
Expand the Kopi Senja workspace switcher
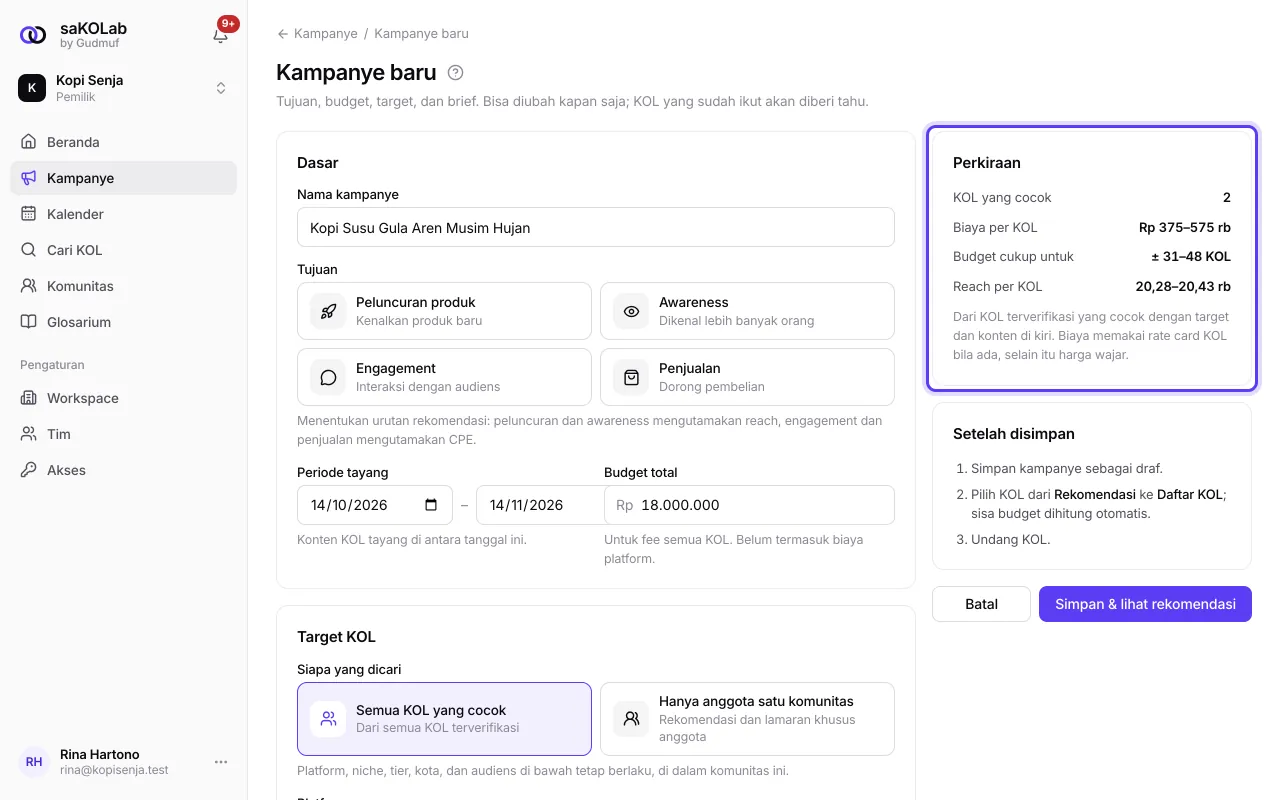click(221, 88)
